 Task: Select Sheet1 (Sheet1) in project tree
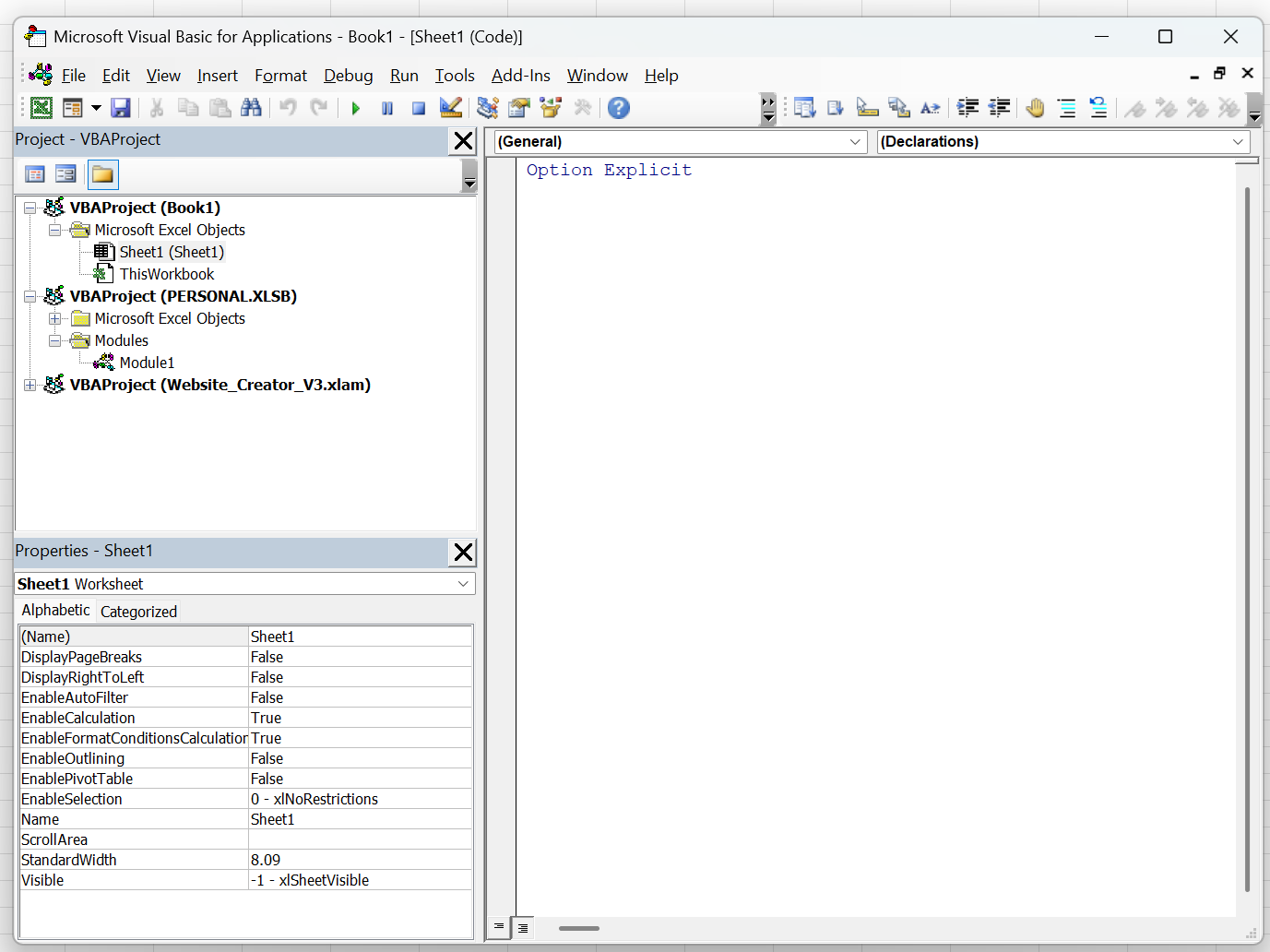click(x=172, y=252)
